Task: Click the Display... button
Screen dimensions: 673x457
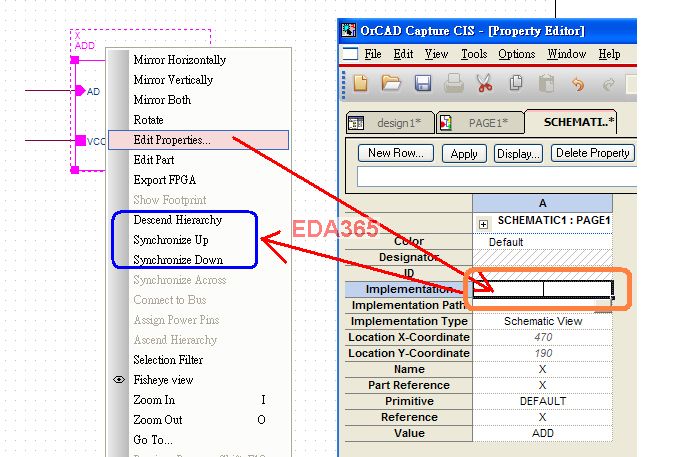Action: 518,154
